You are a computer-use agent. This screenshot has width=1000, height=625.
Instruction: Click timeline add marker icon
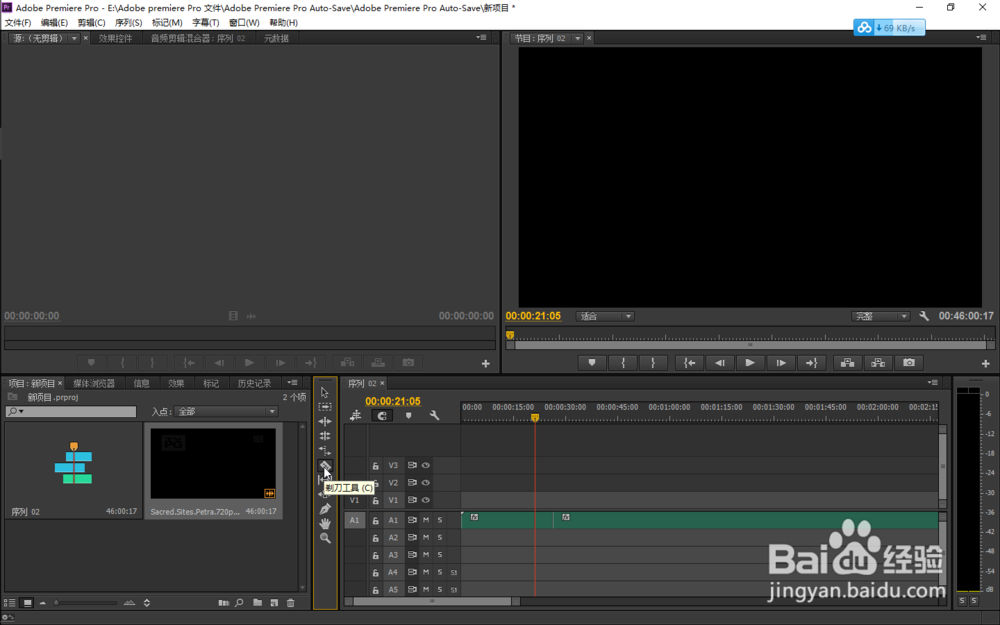408,415
